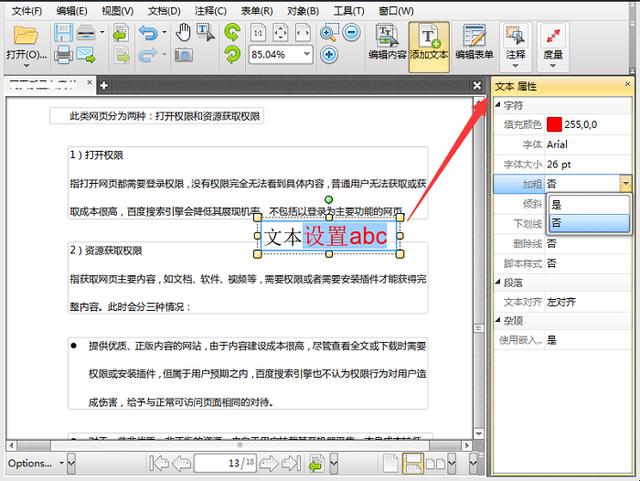Screen dimensions: 640x481
Task: Open dropdown arrow under 打开(O)...
Action: point(27,66)
